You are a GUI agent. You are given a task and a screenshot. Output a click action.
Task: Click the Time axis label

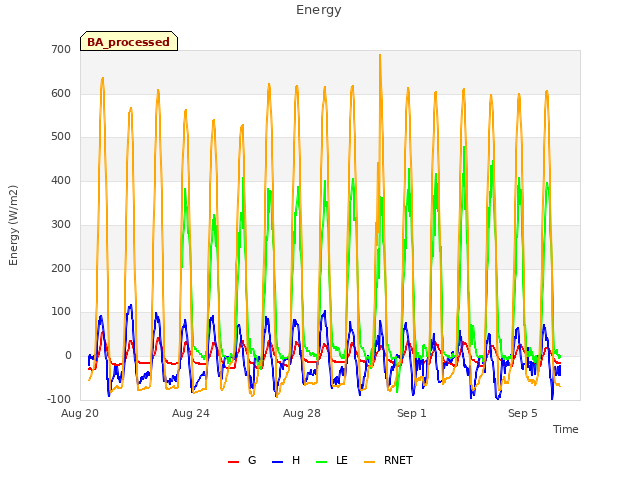(x=566, y=429)
